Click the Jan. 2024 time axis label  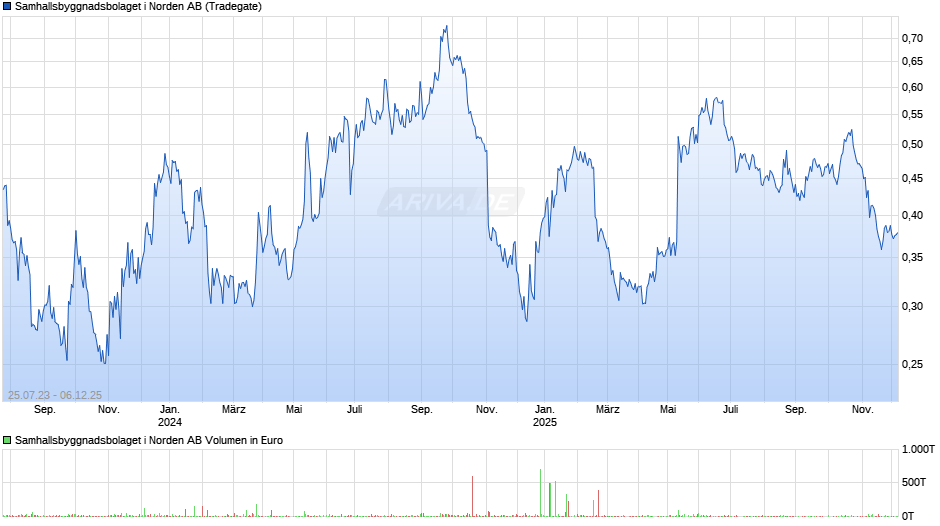tap(170, 416)
